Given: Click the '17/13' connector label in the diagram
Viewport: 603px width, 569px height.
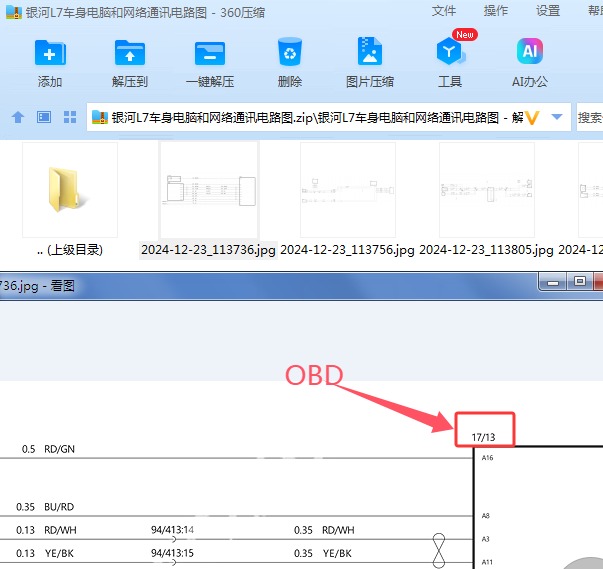Looking at the screenshot, I should [483, 437].
